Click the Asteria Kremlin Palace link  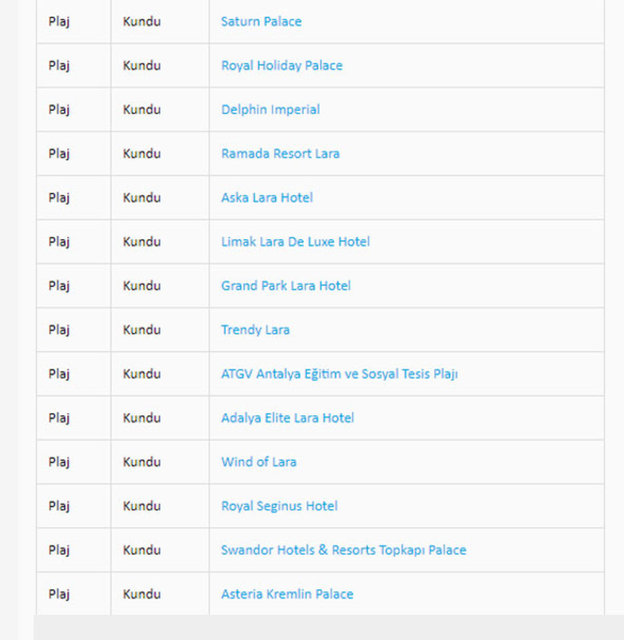[x=287, y=594]
